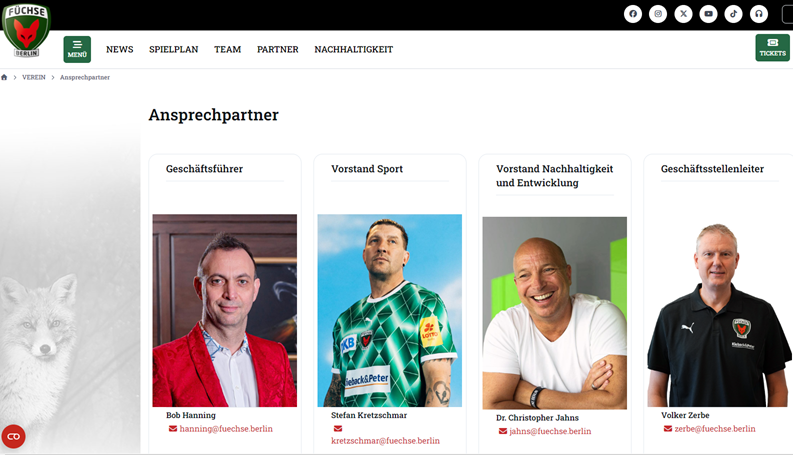This screenshot has width=793, height=455.
Task: Click Stefan Kretzschmar's photo
Action: coord(389,310)
